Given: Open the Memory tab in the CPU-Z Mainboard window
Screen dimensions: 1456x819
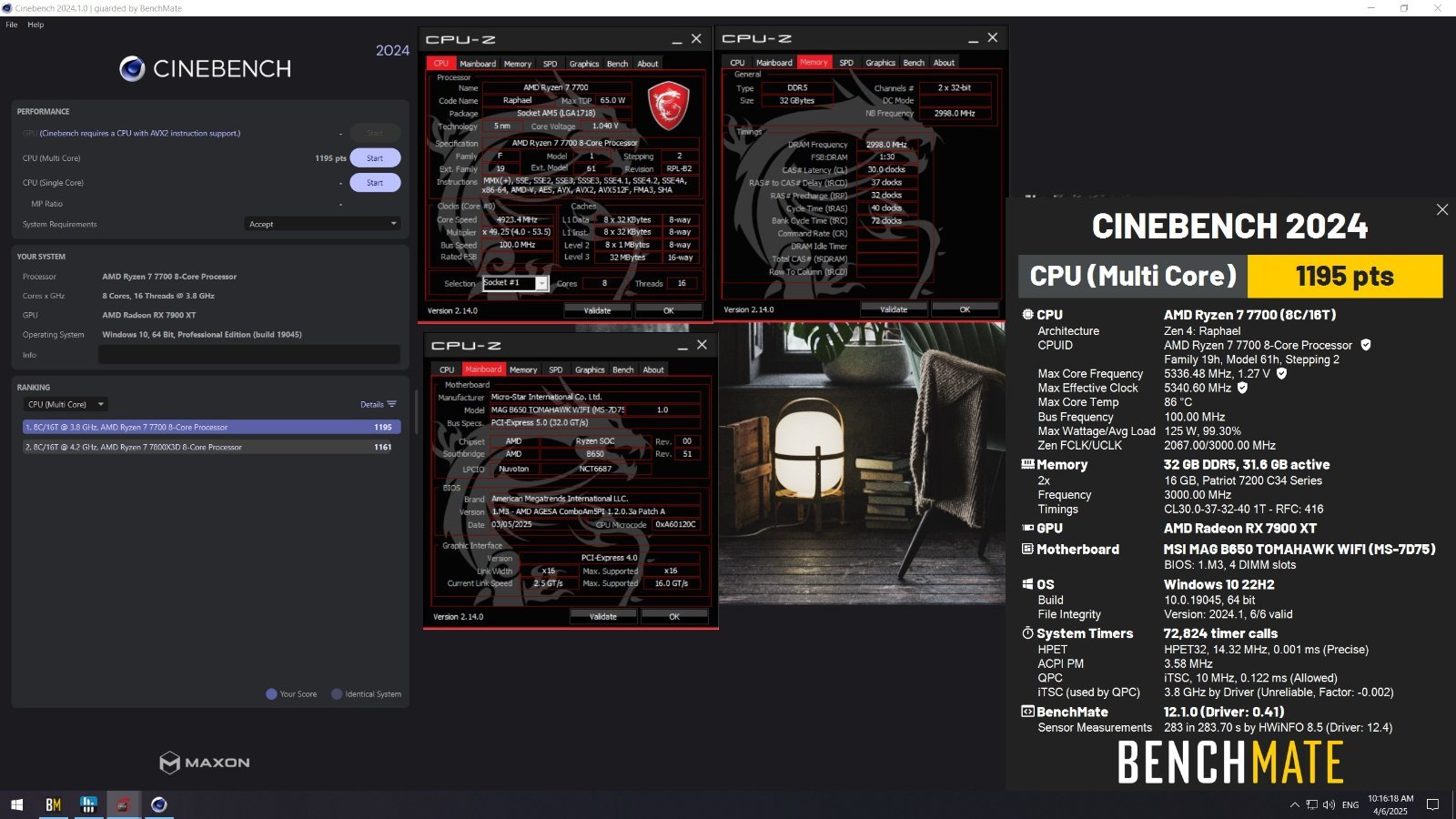Looking at the screenshot, I should [x=523, y=369].
